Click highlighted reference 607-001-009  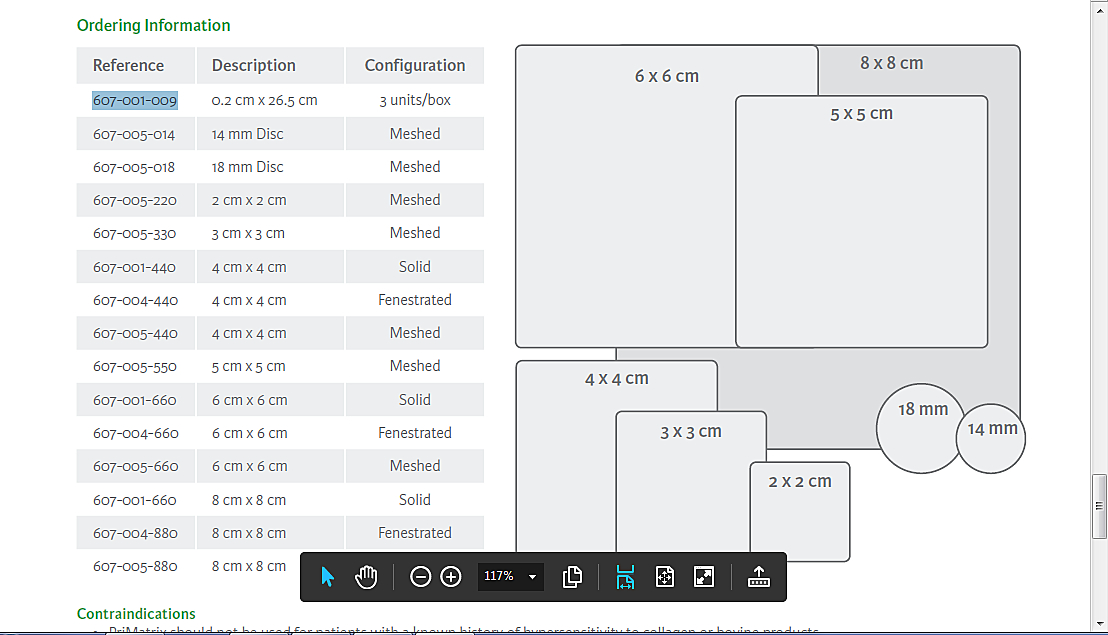(x=135, y=100)
